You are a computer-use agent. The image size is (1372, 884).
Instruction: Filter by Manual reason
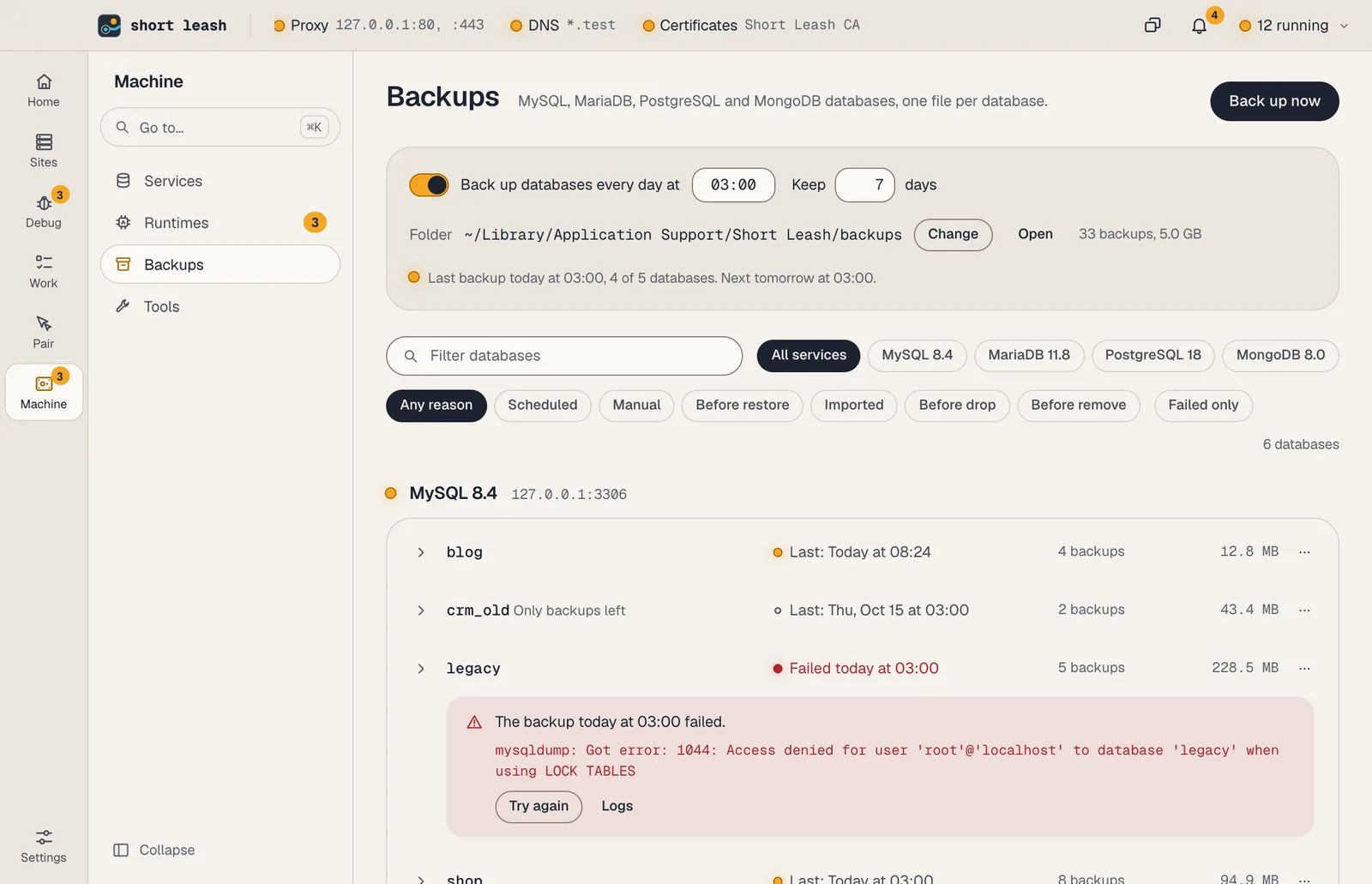[636, 406]
